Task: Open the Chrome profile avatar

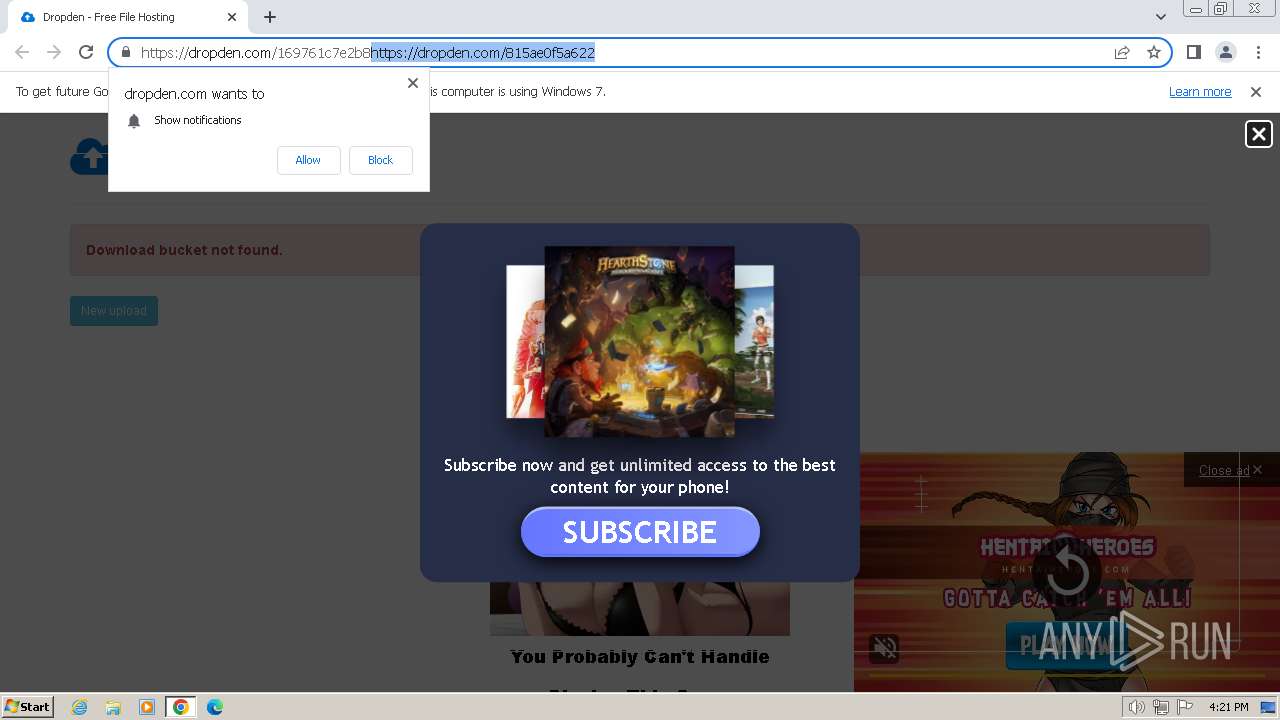Action: [x=1225, y=52]
